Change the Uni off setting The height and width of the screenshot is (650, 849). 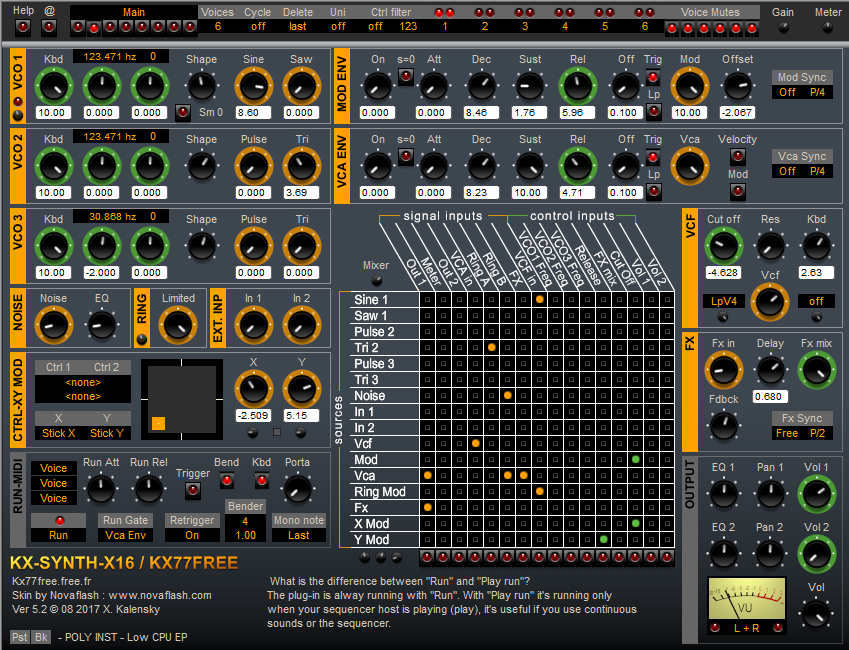338,26
